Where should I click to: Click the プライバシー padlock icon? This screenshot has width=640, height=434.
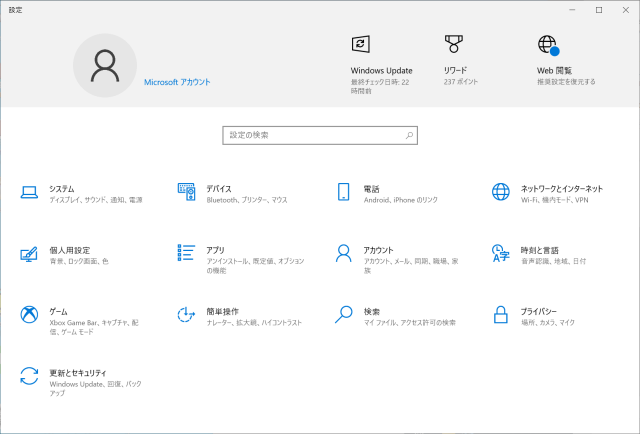tap(501, 315)
